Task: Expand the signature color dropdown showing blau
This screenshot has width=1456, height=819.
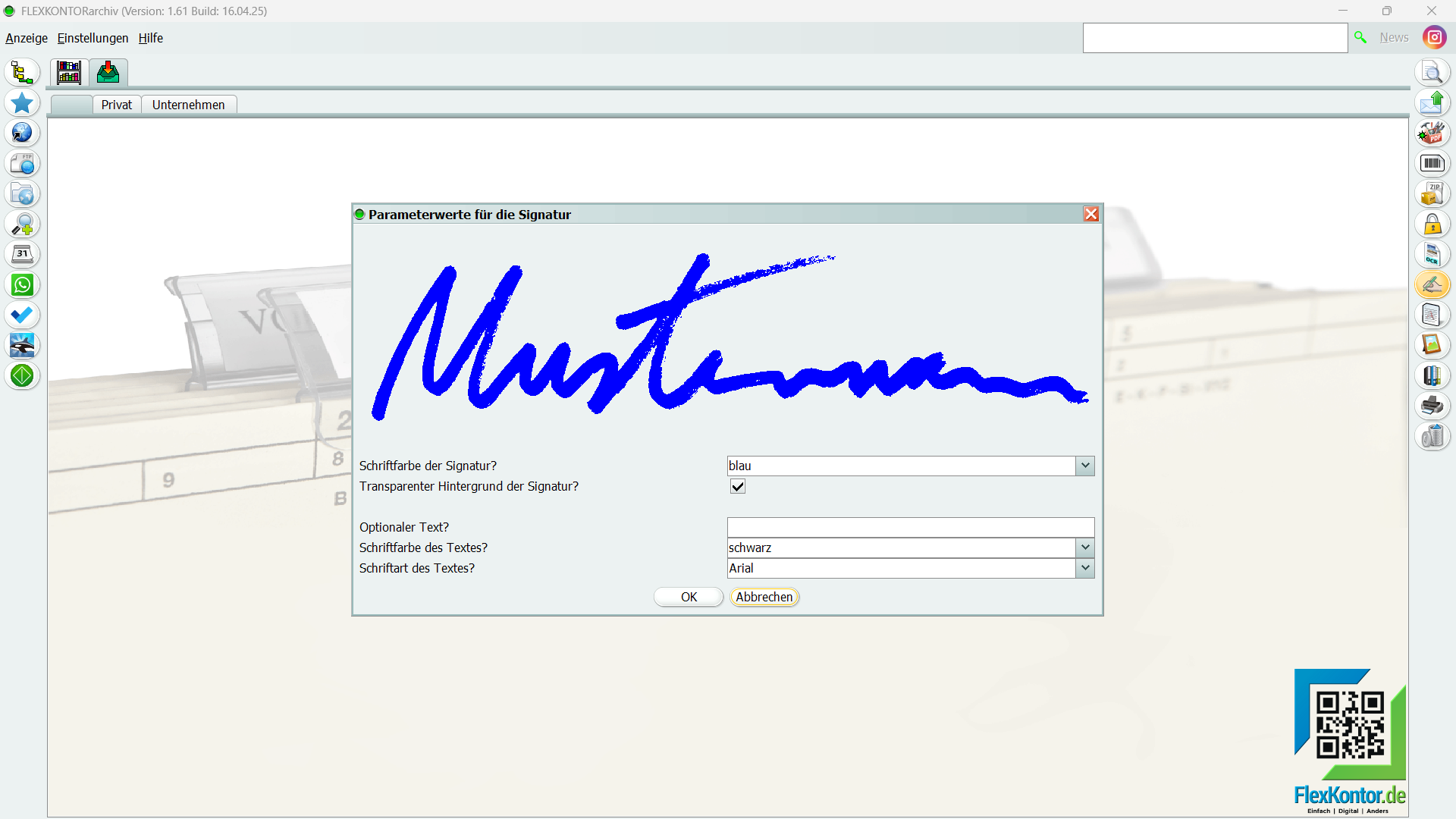Action: [x=1084, y=466]
